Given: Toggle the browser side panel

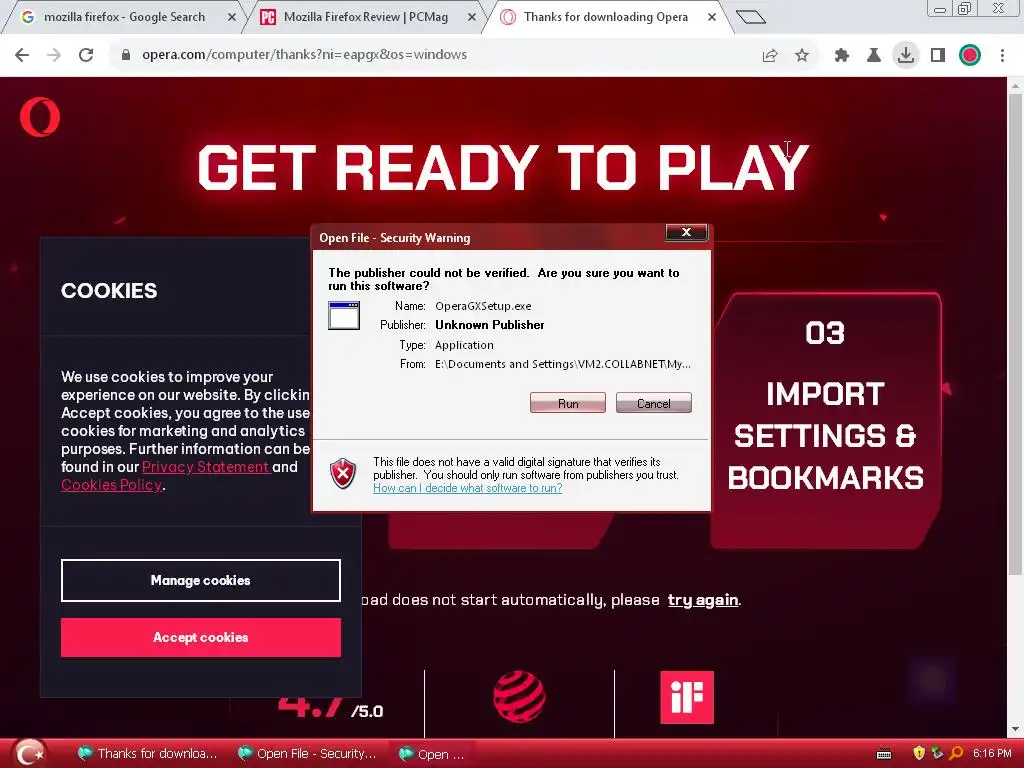Looking at the screenshot, I should click(x=938, y=56).
